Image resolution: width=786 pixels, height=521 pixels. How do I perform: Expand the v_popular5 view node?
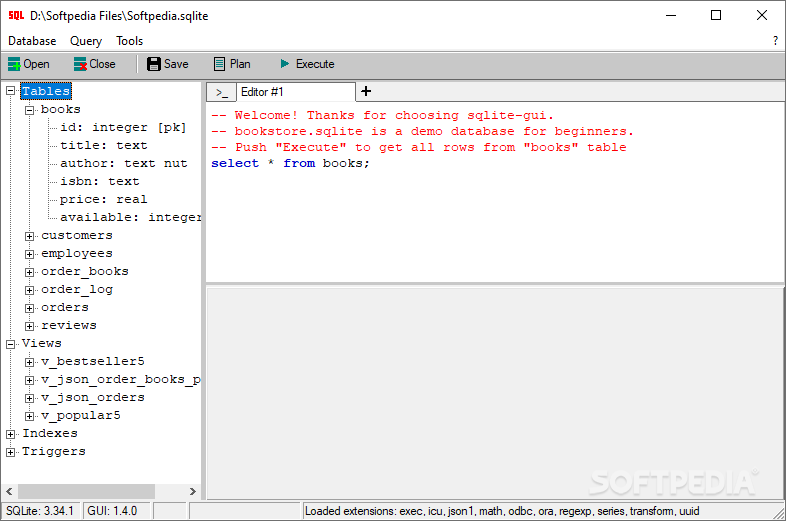[30, 416]
